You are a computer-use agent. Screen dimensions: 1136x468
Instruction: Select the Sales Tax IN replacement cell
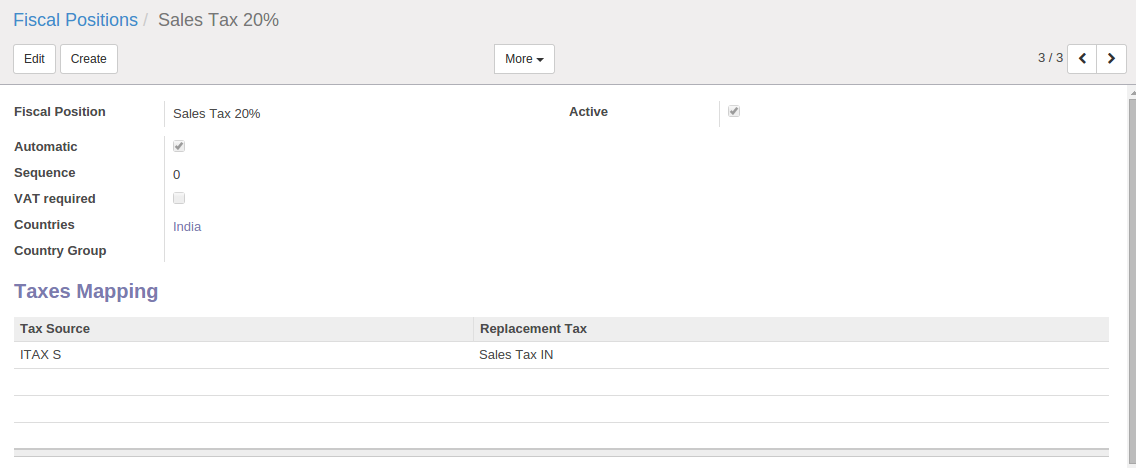516,355
